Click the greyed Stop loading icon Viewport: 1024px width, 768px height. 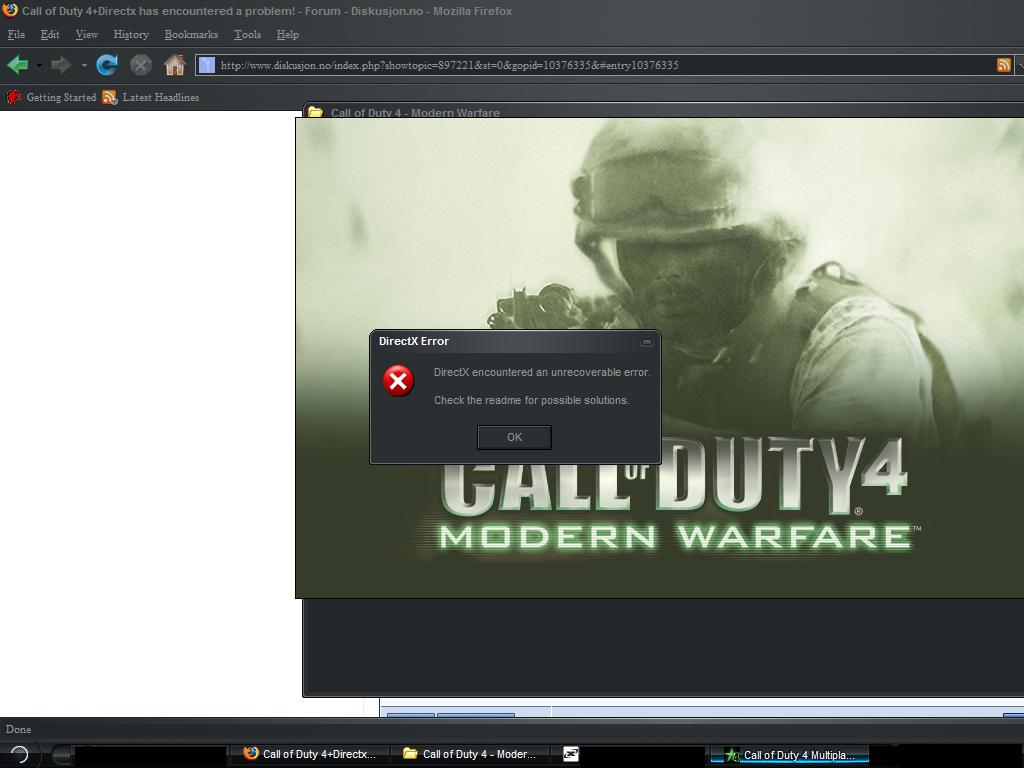(140, 65)
